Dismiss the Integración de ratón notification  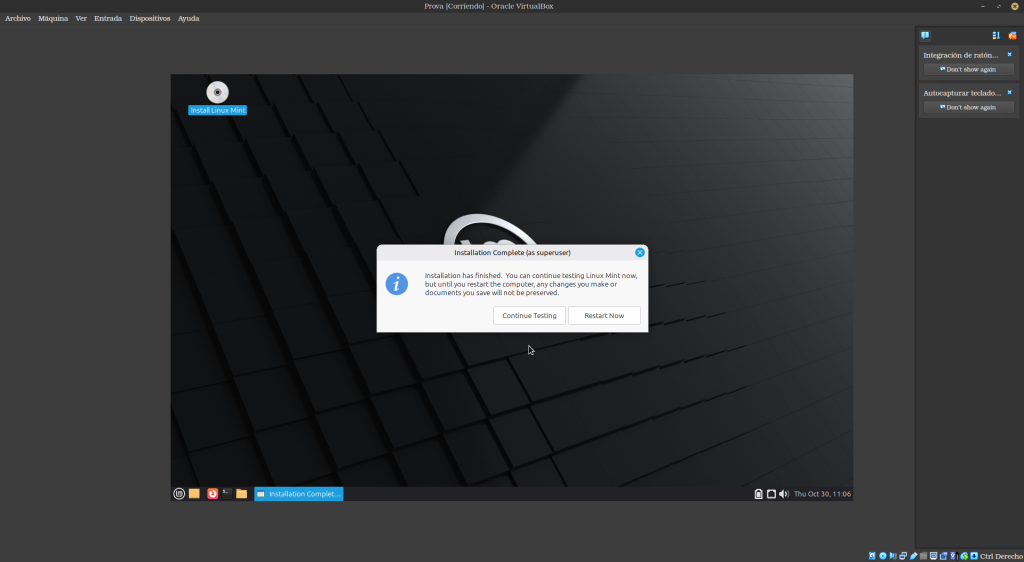coord(1009,54)
